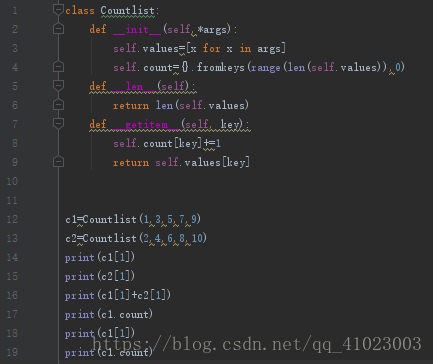This screenshot has width=433, height=364.
Task: Click line number 13 in the gutter
Action: pyautogui.click(x=12, y=238)
